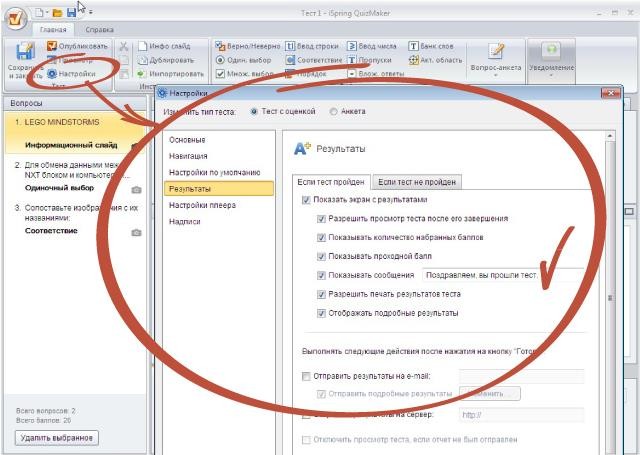Image resolution: width=640 pixels, height=455 pixels.
Task: Click the Удалить выбранное button
Action: (x=57, y=438)
